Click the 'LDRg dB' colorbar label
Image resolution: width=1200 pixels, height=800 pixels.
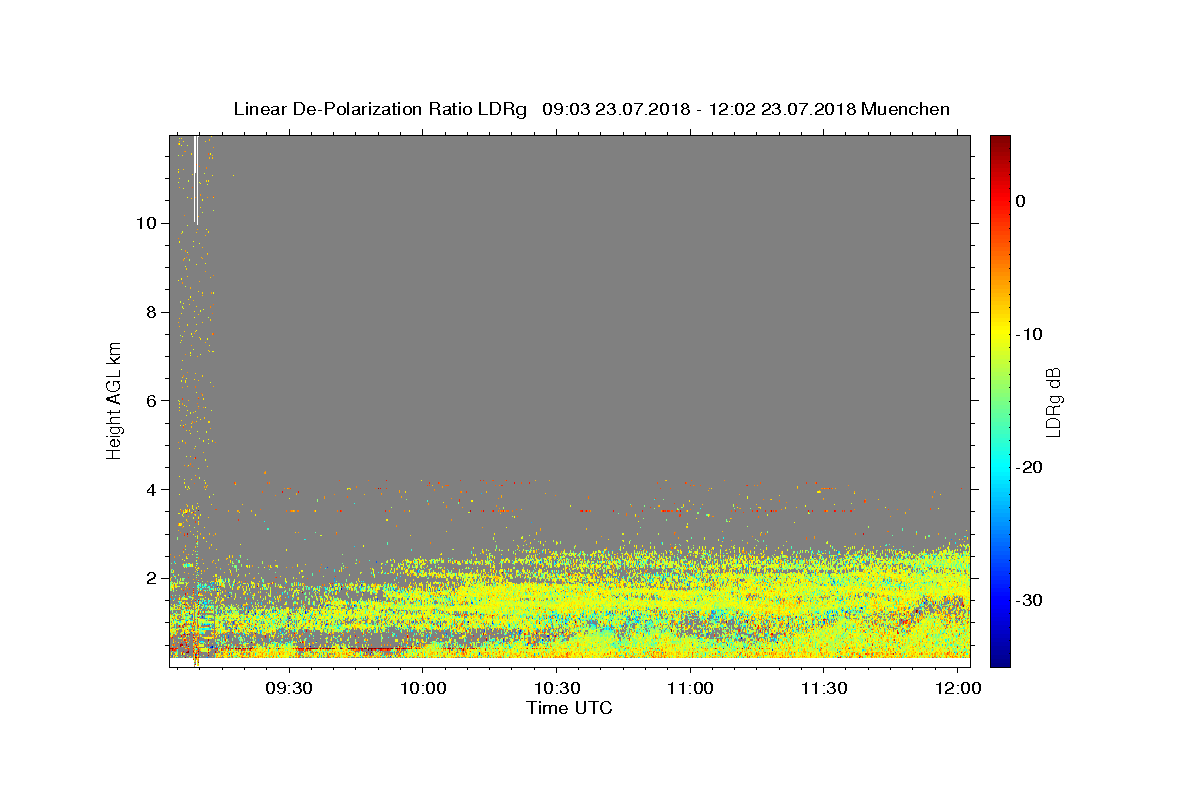pos(1053,400)
